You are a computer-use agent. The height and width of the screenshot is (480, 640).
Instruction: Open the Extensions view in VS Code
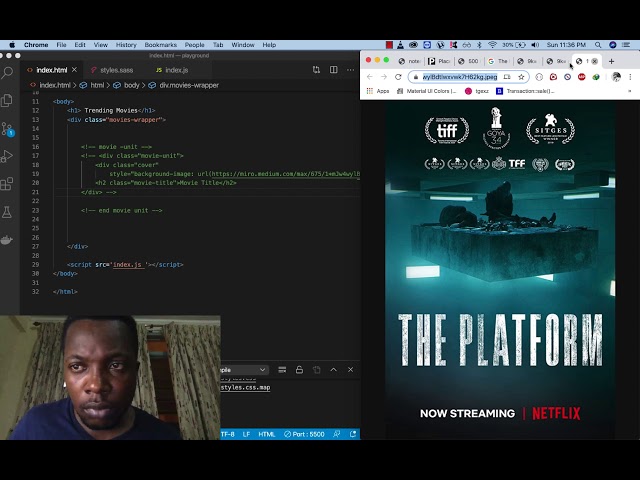coord(7,184)
